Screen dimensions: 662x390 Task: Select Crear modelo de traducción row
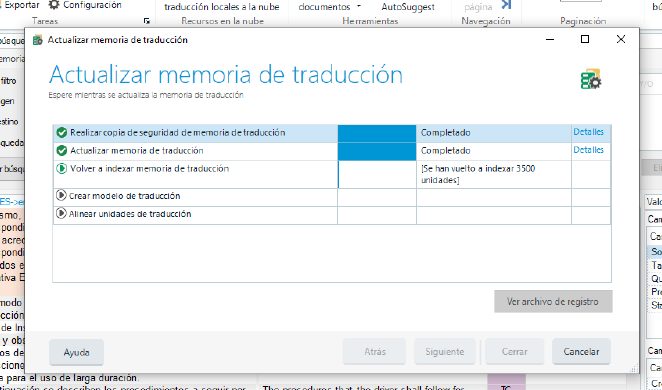point(332,198)
